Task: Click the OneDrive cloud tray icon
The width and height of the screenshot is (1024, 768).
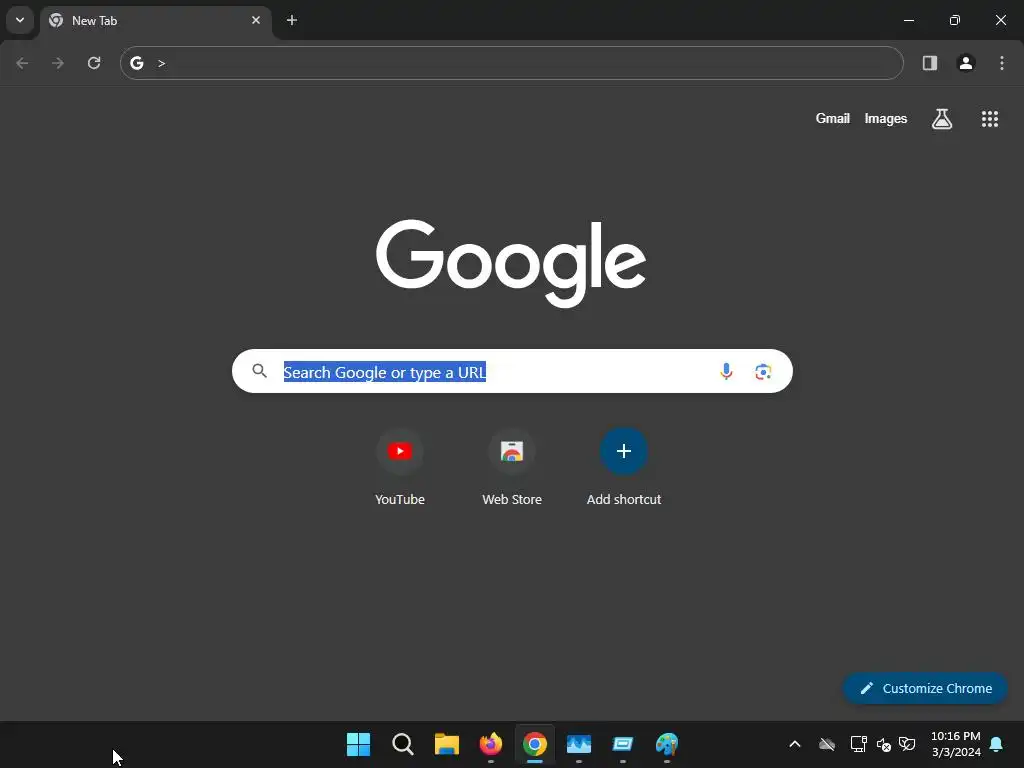Action: pyautogui.click(x=827, y=744)
